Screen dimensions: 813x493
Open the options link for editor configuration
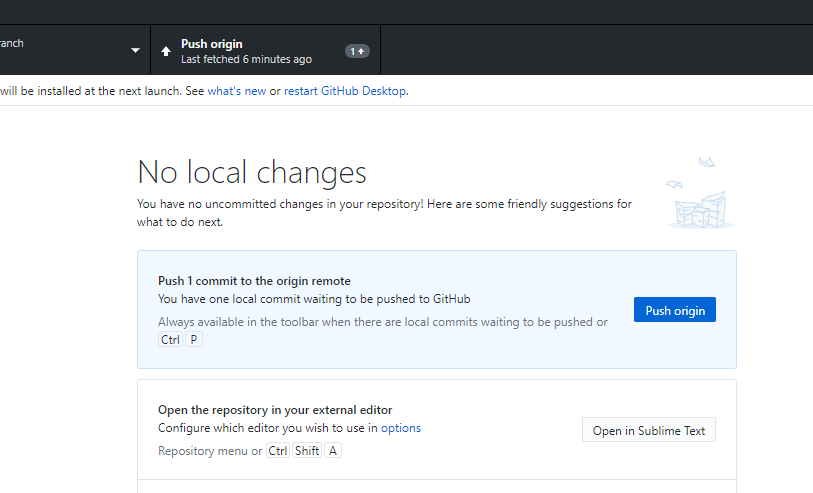click(401, 428)
